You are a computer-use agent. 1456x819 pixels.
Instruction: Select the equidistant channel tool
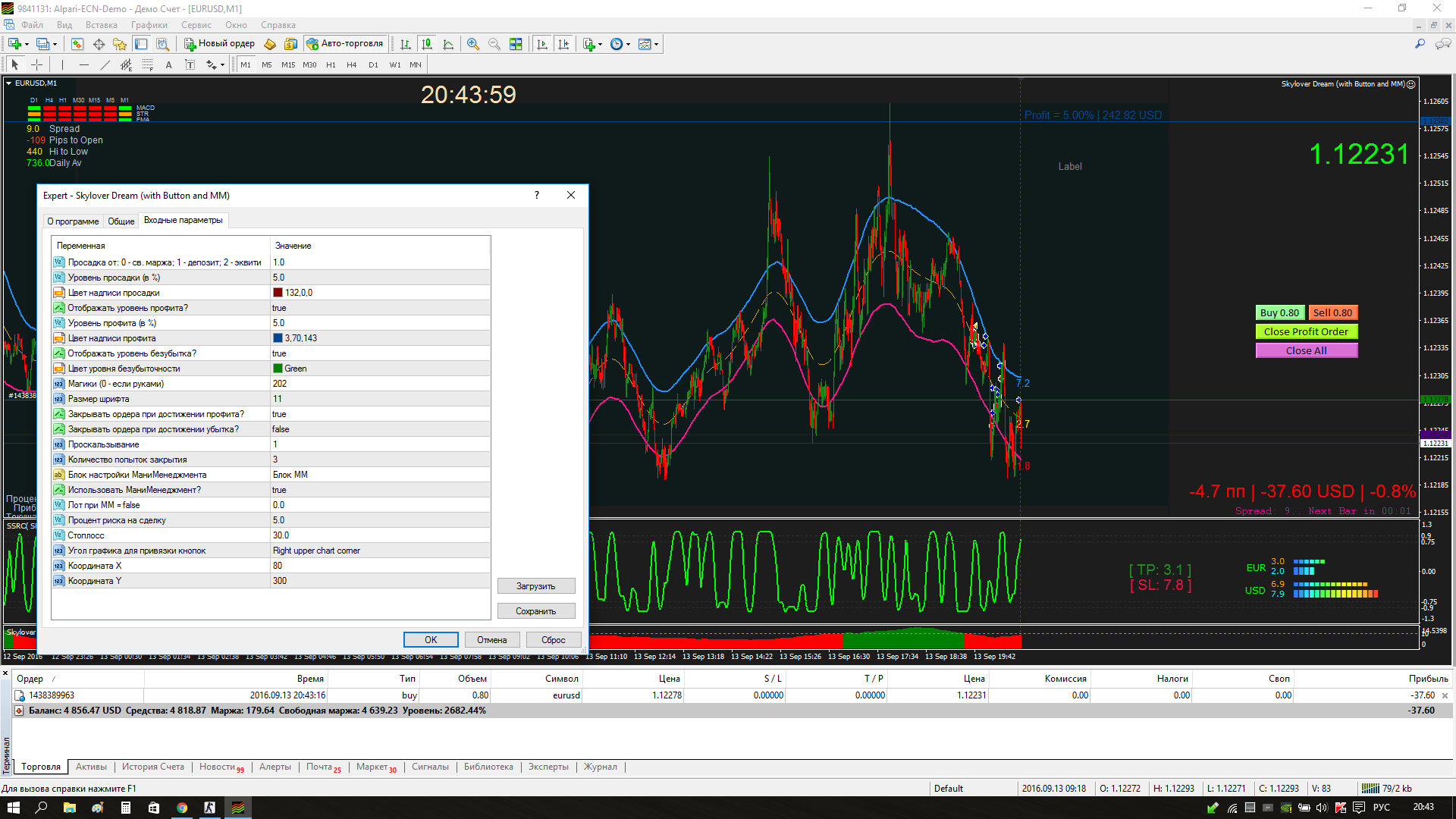[127, 64]
